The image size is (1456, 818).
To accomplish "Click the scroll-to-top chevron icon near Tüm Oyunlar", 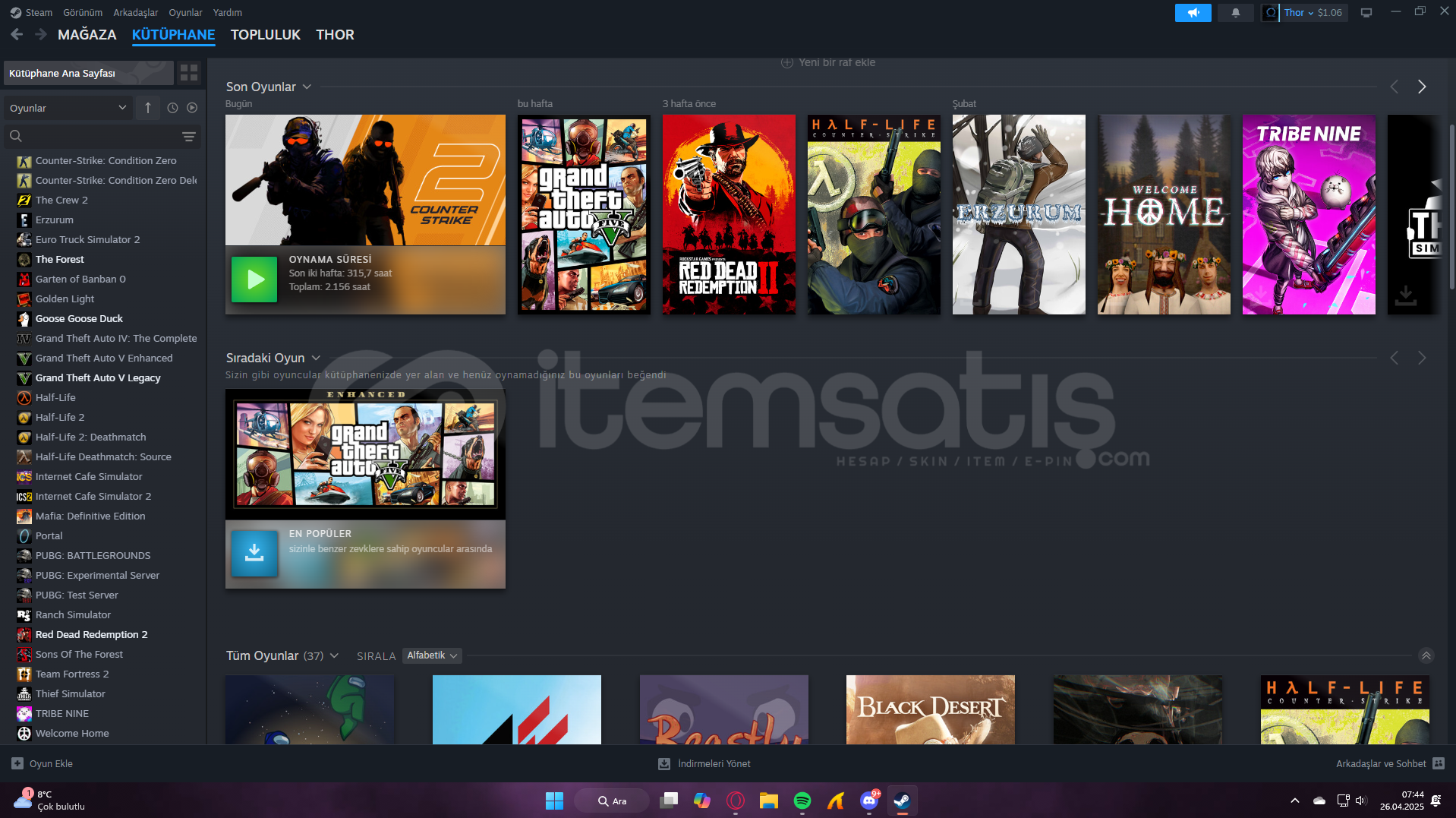I will 1426,655.
